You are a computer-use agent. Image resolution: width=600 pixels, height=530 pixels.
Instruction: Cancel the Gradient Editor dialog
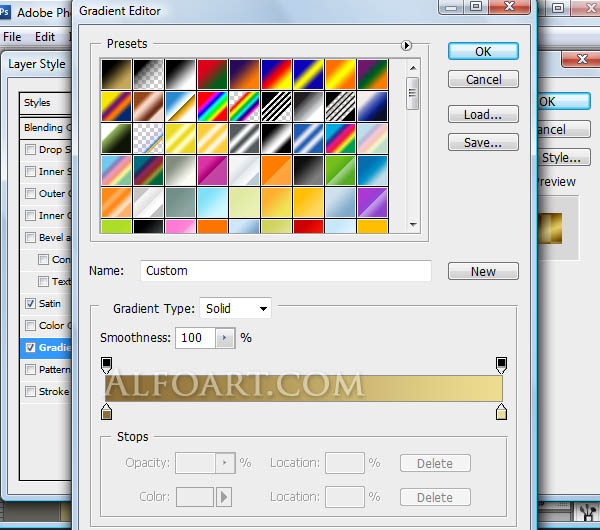pos(483,79)
